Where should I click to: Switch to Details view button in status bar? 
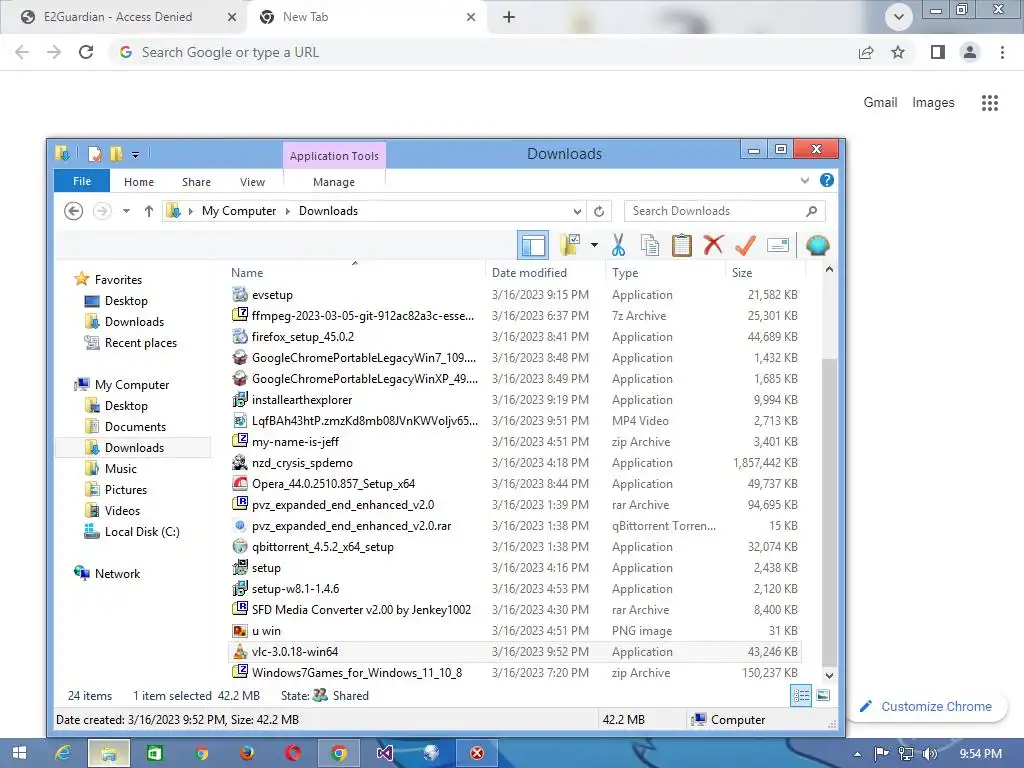point(801,696)
